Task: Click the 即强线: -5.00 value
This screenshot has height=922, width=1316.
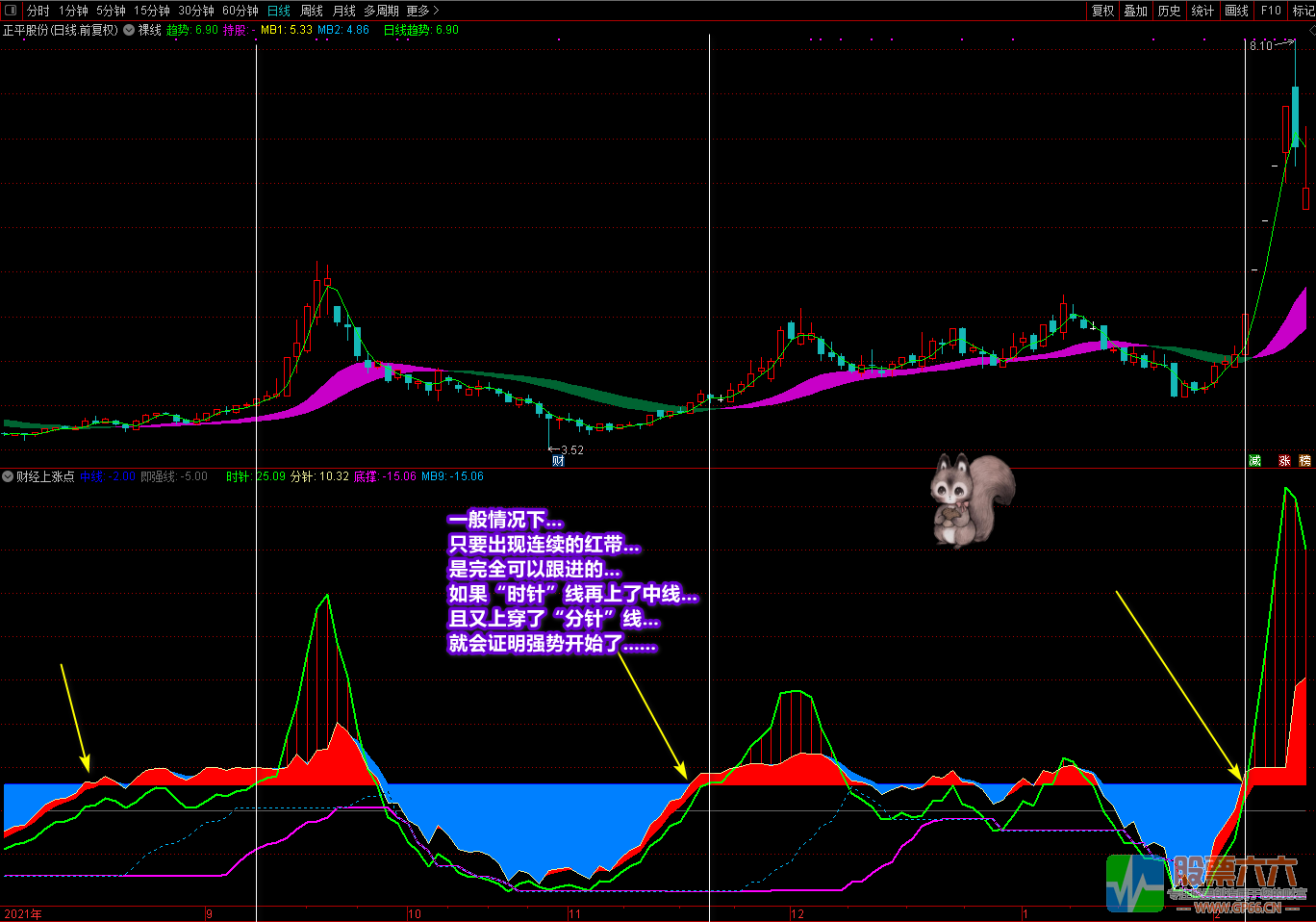Action: pos(174,476)
